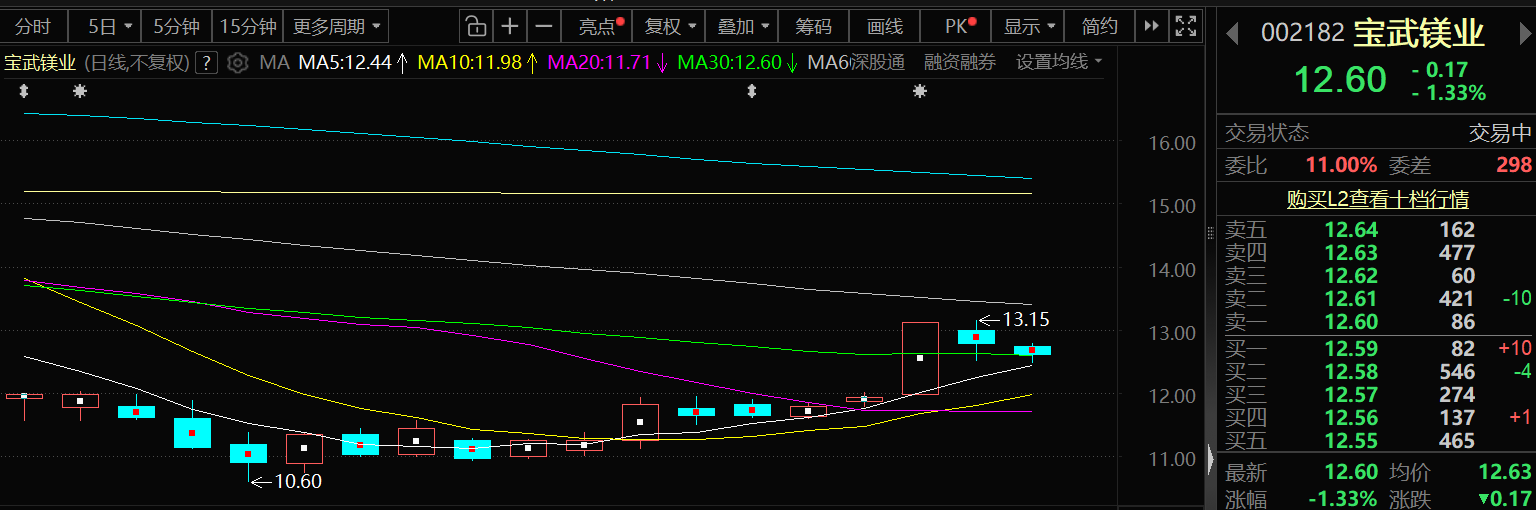Click the 宝武镁业 chart title label
Viewport: 1536px width, 510px height.
pos(40,63)
